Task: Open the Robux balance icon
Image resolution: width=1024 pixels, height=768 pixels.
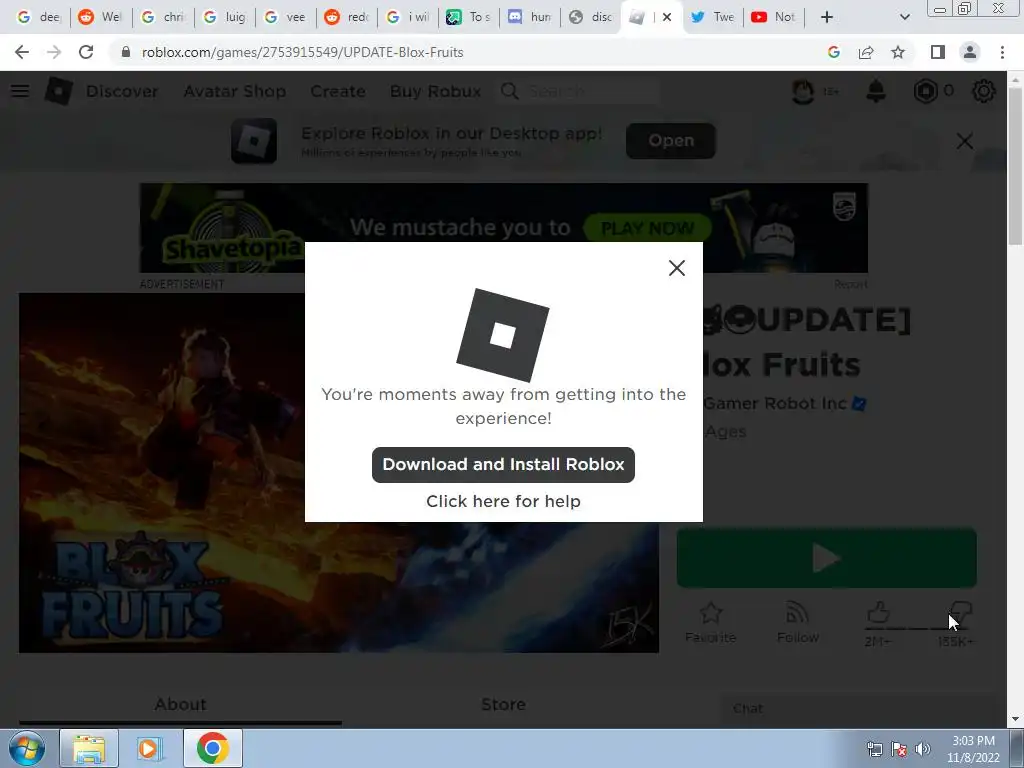Action: 925,91
